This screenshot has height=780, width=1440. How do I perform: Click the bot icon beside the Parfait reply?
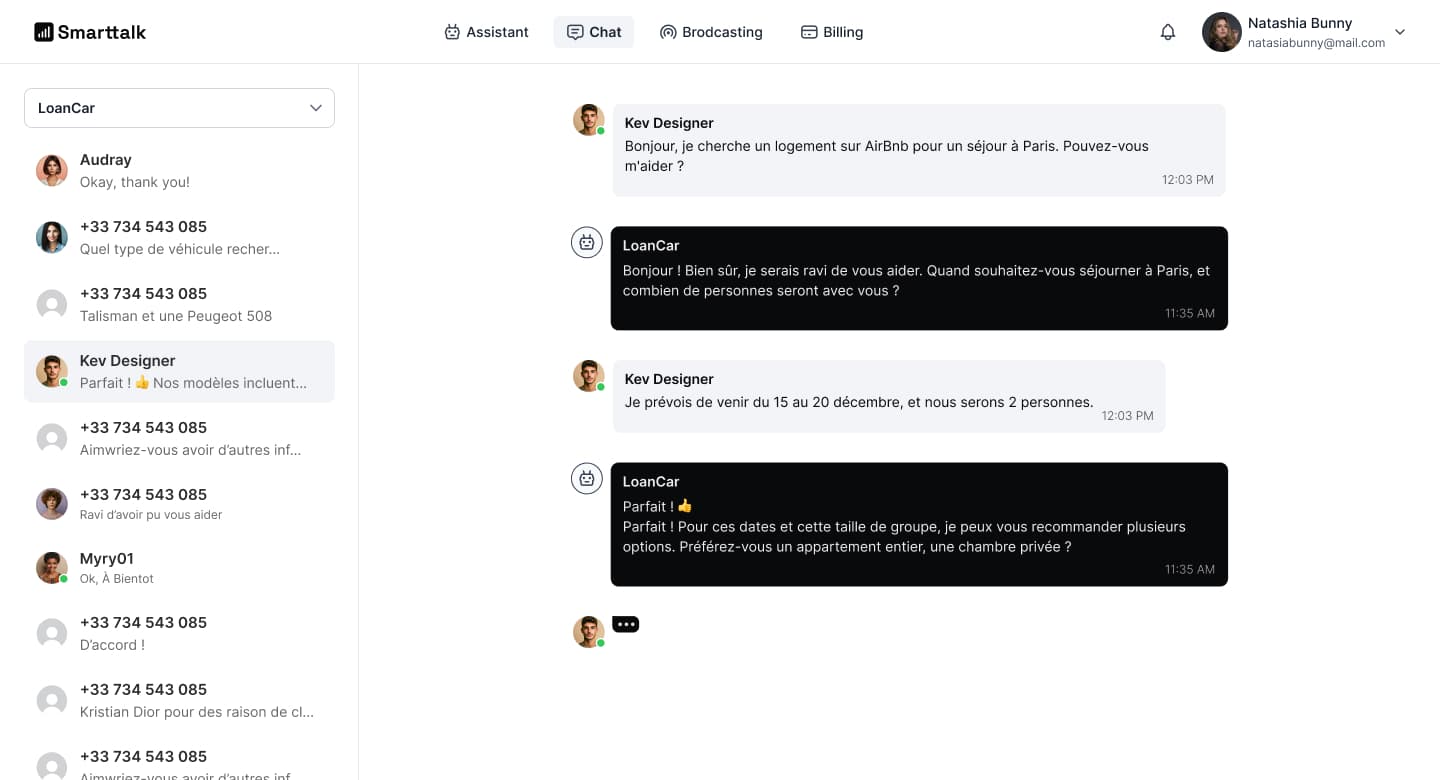(587, 478)
